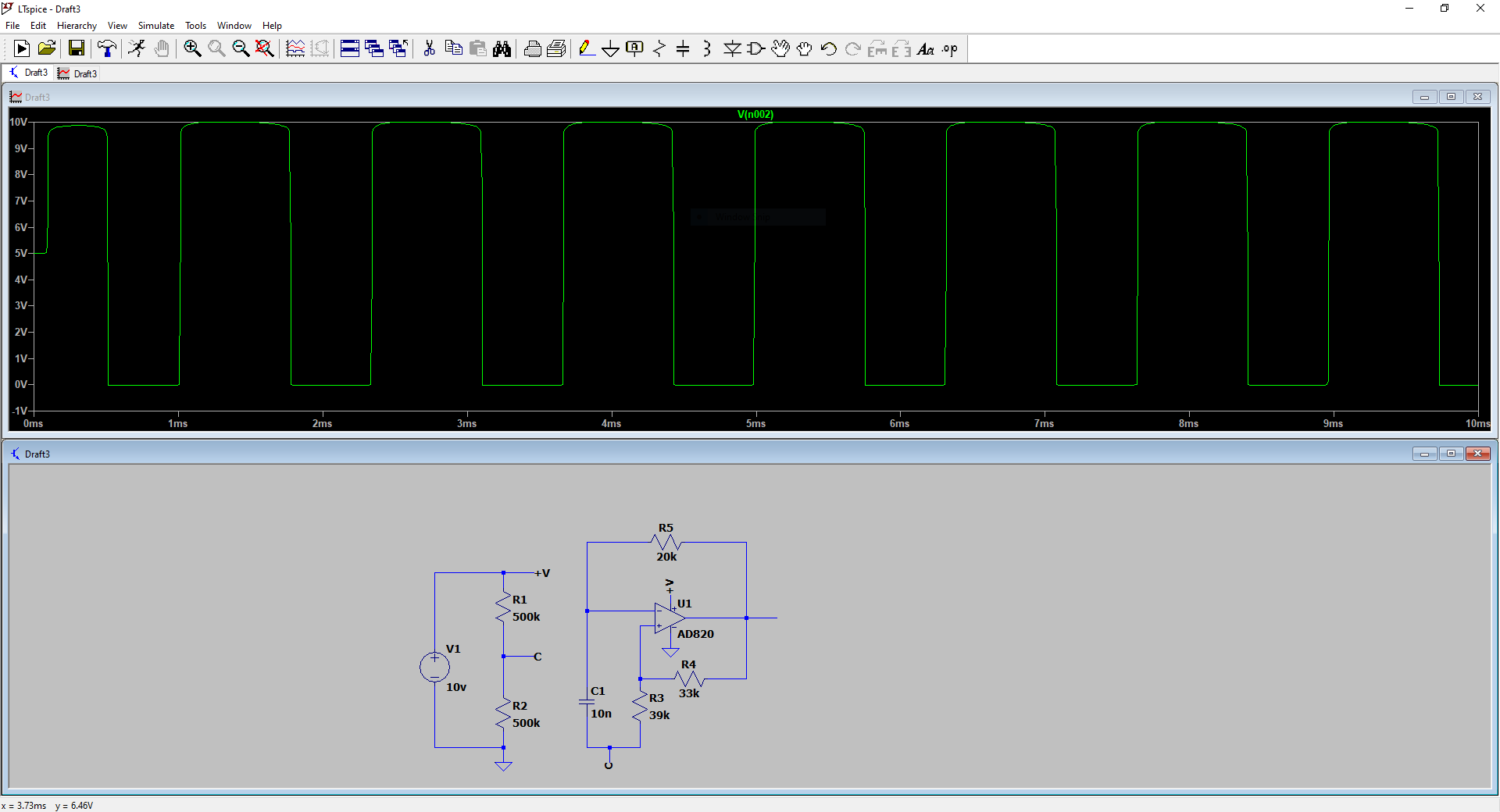
Task: Click the 5ms time axis label
Action: pyautogui.click(x=755, y=423)
